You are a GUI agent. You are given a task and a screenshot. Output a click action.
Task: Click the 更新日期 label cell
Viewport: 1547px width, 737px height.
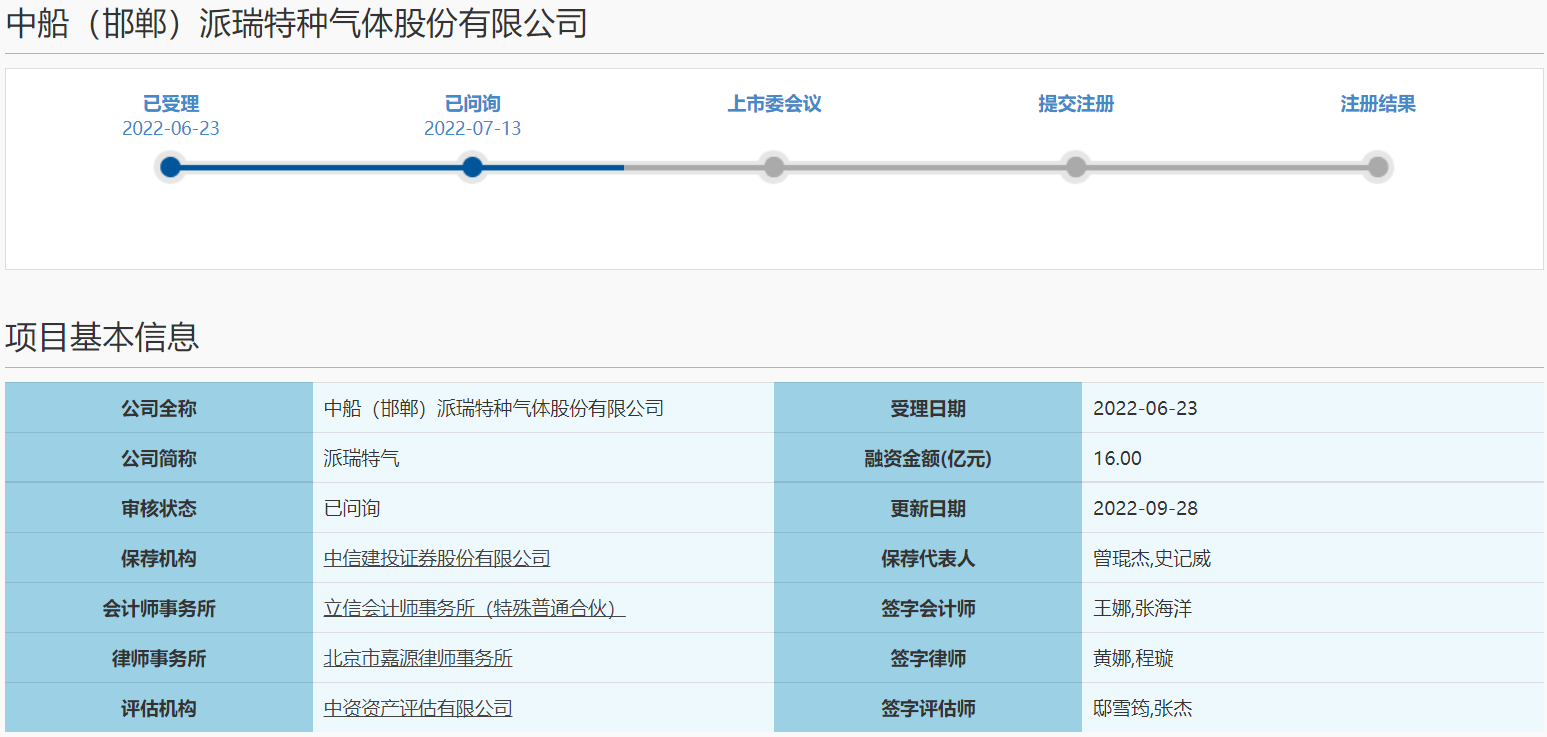click(928, 508)
